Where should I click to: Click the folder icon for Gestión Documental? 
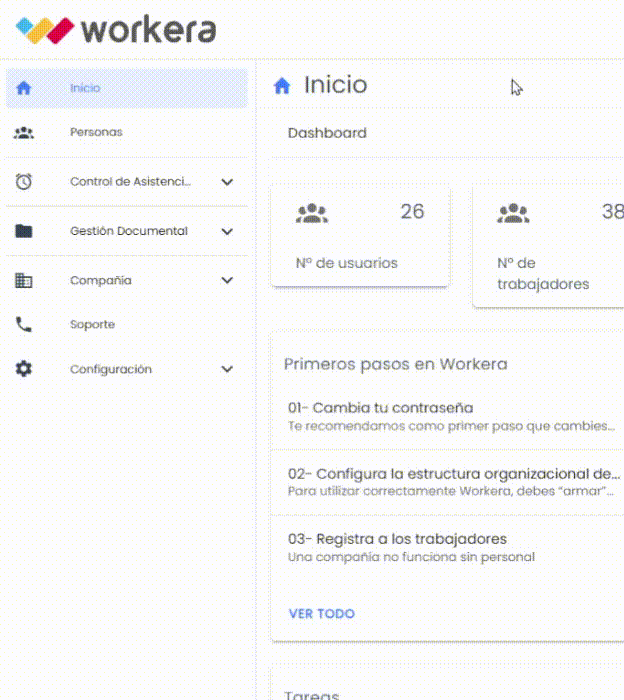point(24,231)
